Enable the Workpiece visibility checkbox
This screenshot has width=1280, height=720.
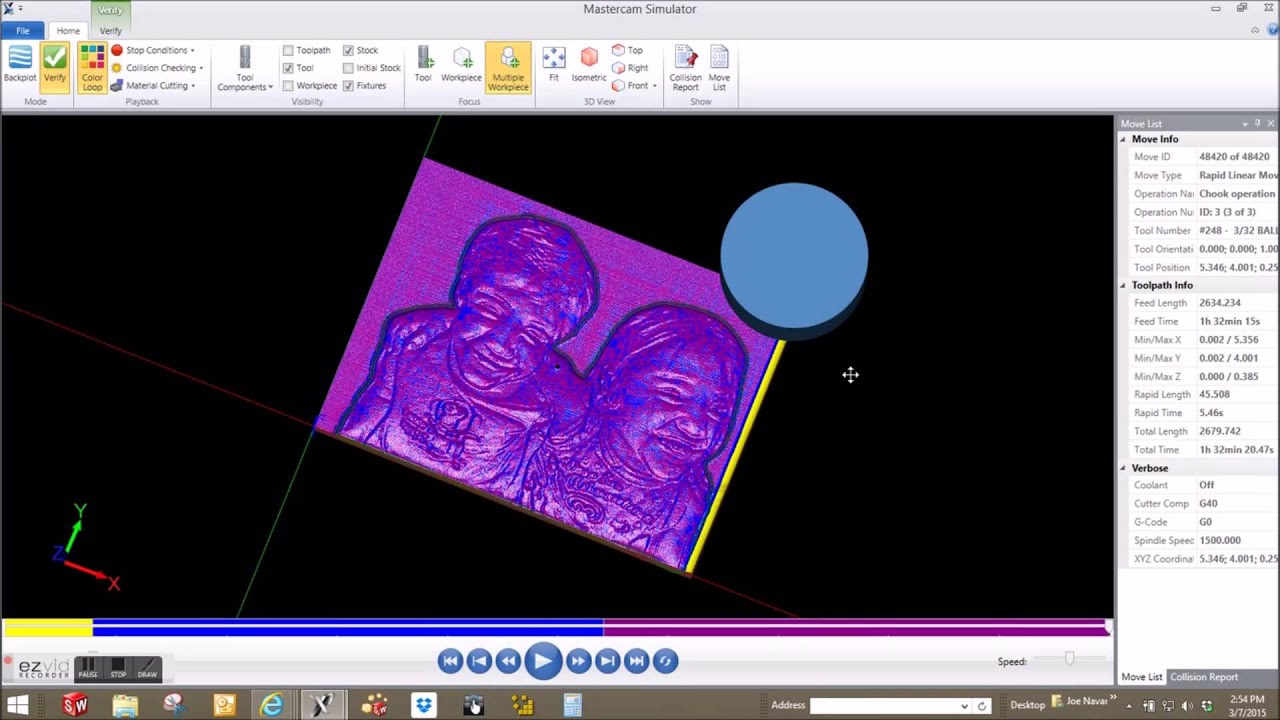[288, 86]
